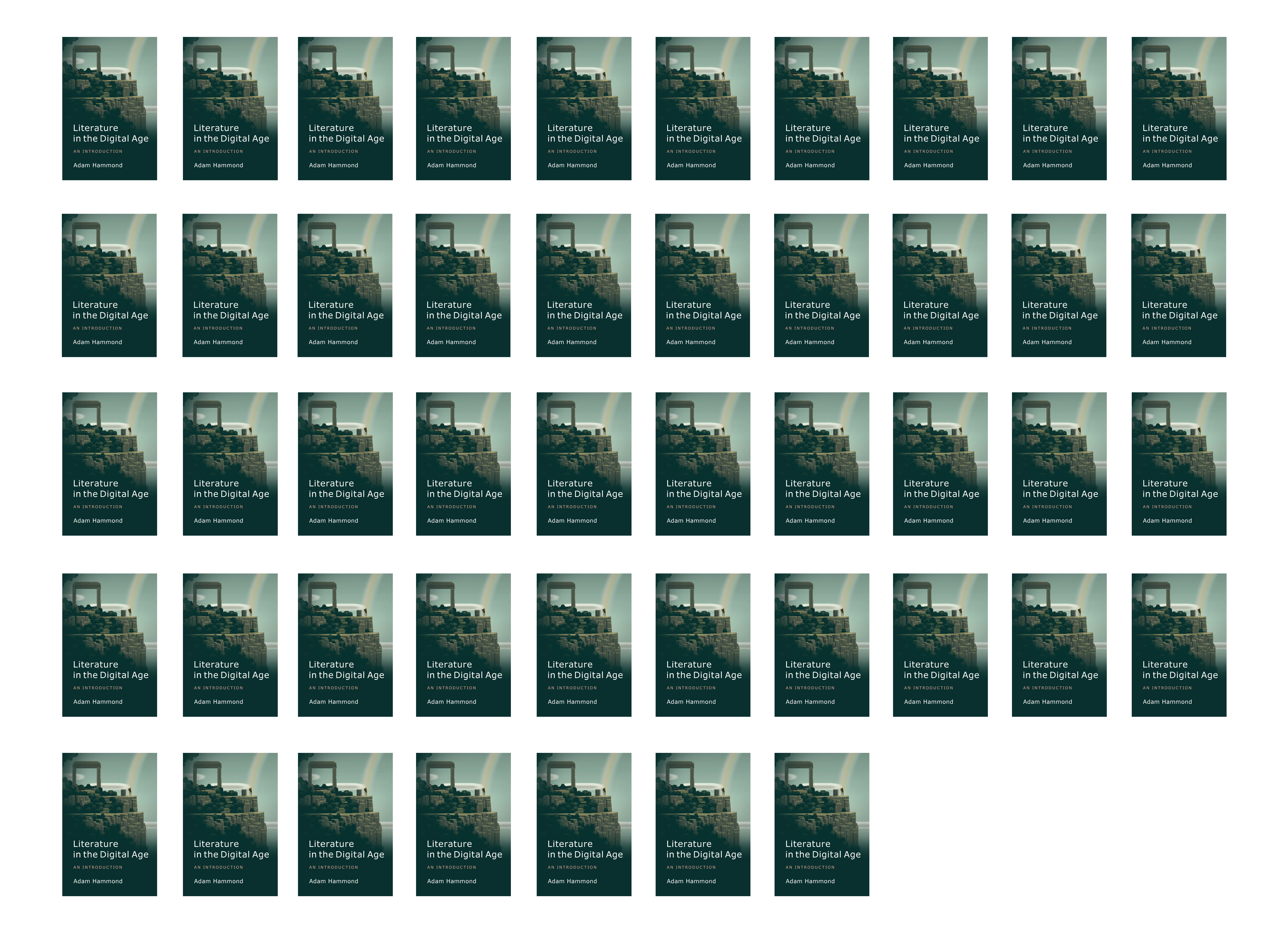
Task: Select the last cover in the second row
Action: (1178, 285)
